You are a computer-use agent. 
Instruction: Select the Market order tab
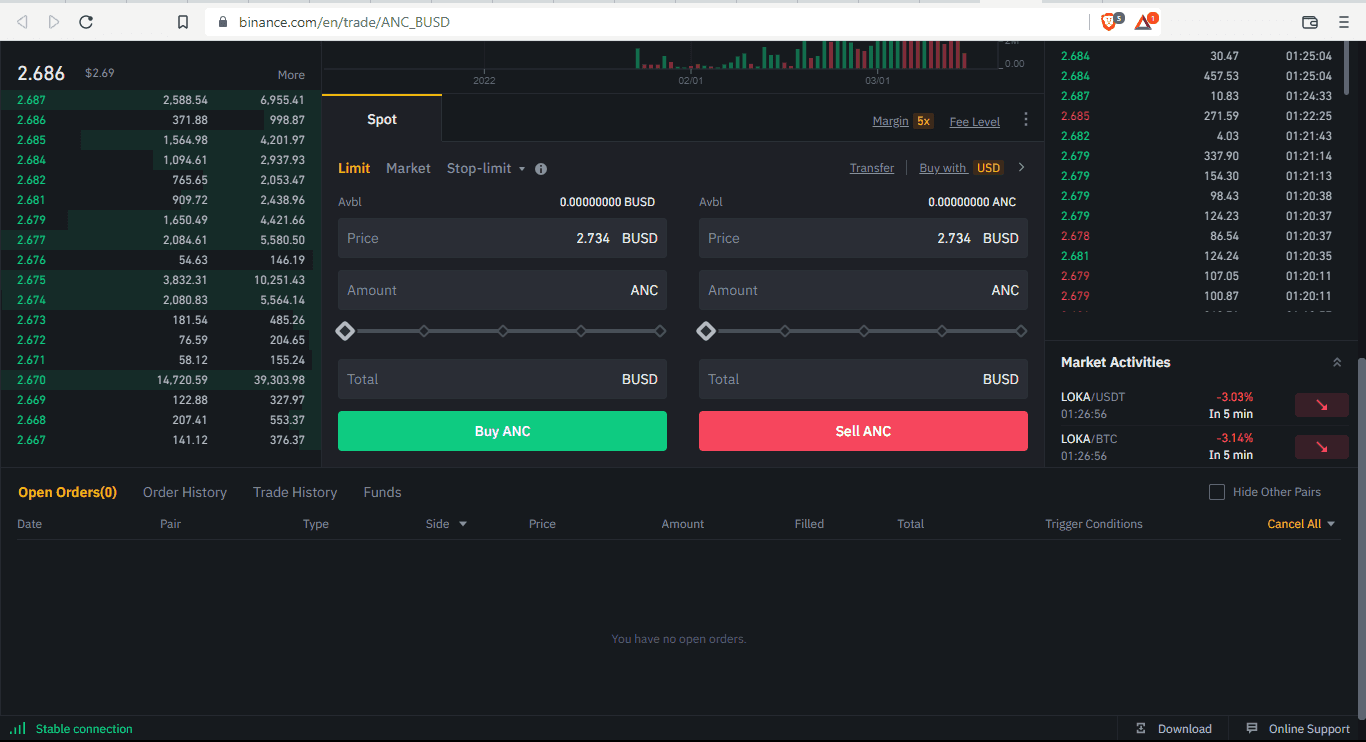point(408,168)
